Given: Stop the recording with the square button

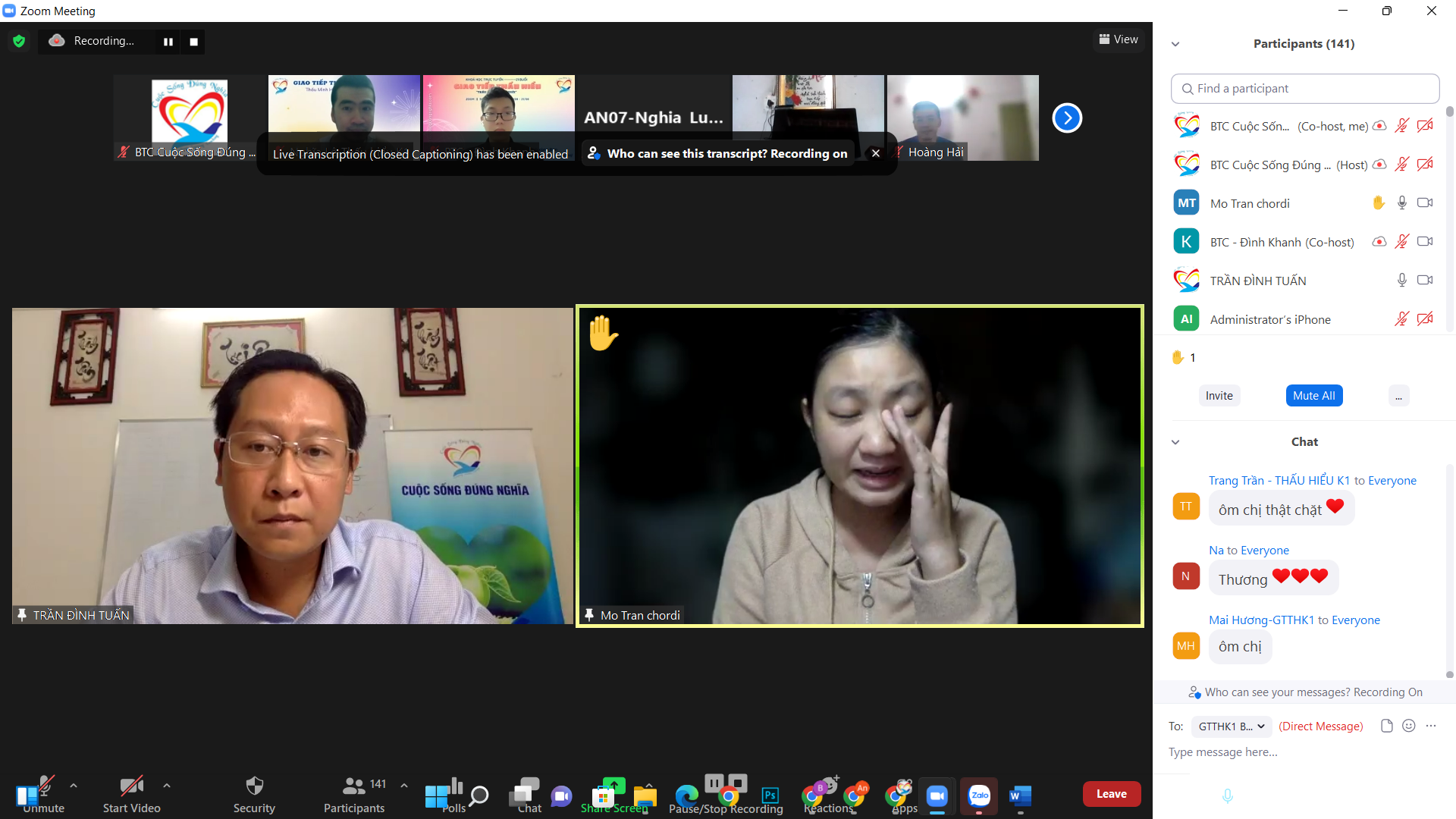Looking at the screenshot, I should click(194, 42).
